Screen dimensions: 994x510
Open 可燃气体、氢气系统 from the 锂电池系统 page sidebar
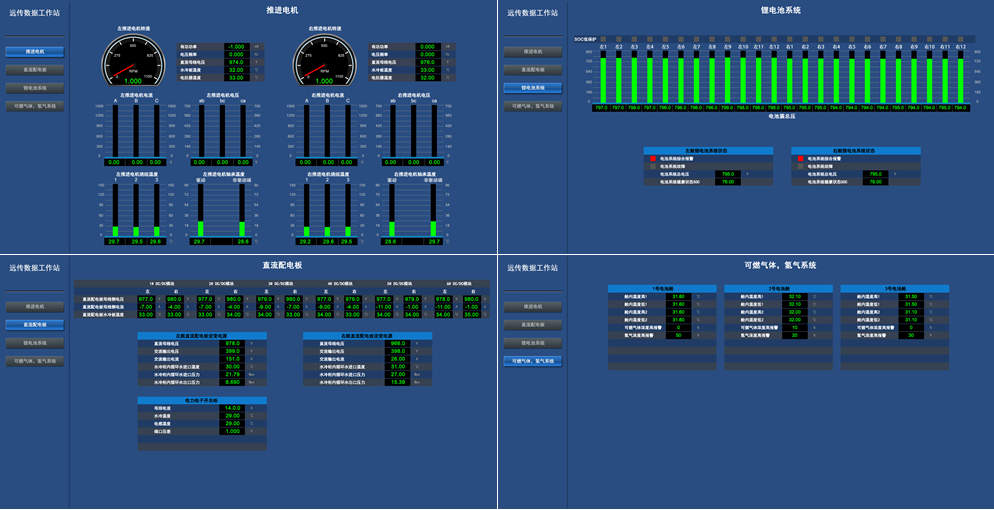pyautogui.click(x=532, y=106)
